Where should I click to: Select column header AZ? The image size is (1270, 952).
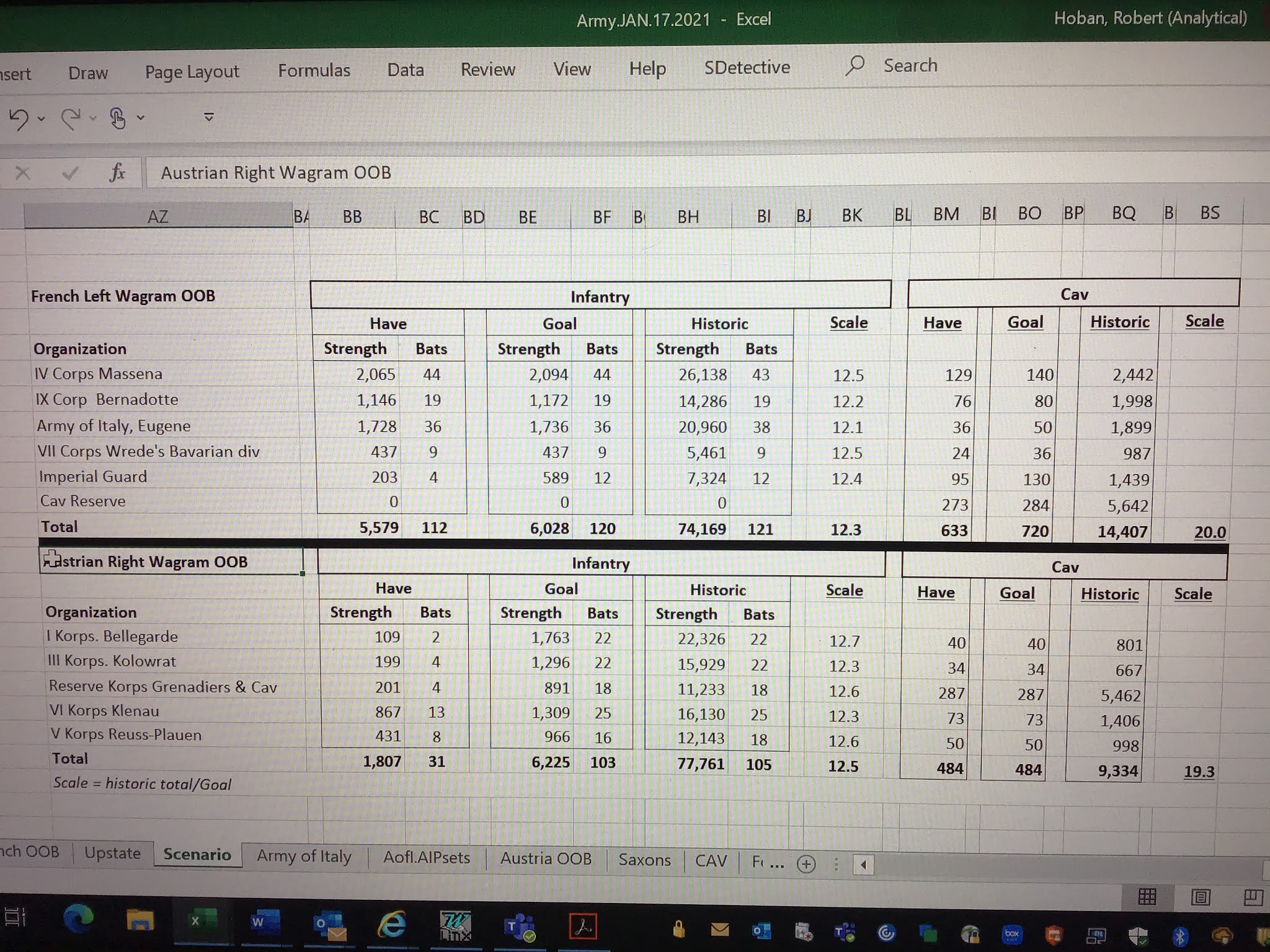pos(158,216)
